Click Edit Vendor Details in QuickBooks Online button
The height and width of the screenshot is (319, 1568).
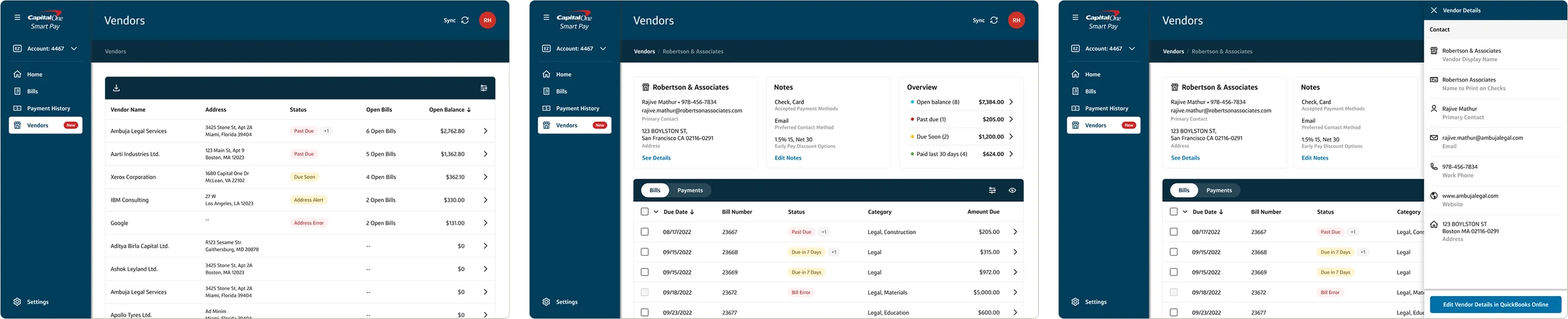[x=1495, y=305]
